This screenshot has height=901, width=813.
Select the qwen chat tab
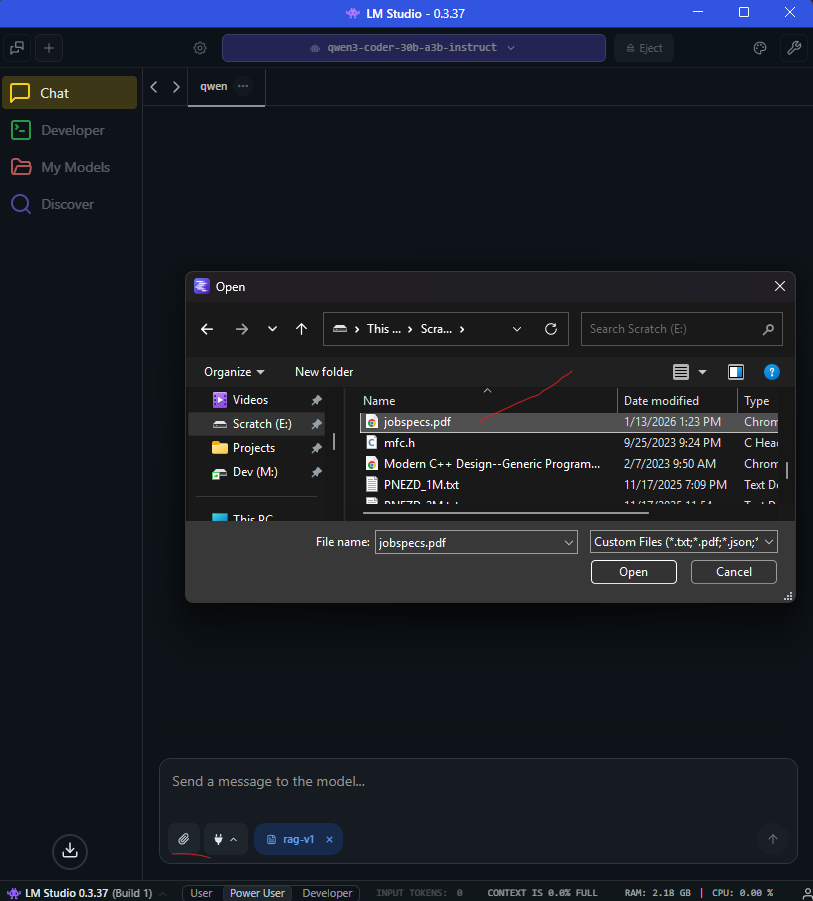click(213, 86)
